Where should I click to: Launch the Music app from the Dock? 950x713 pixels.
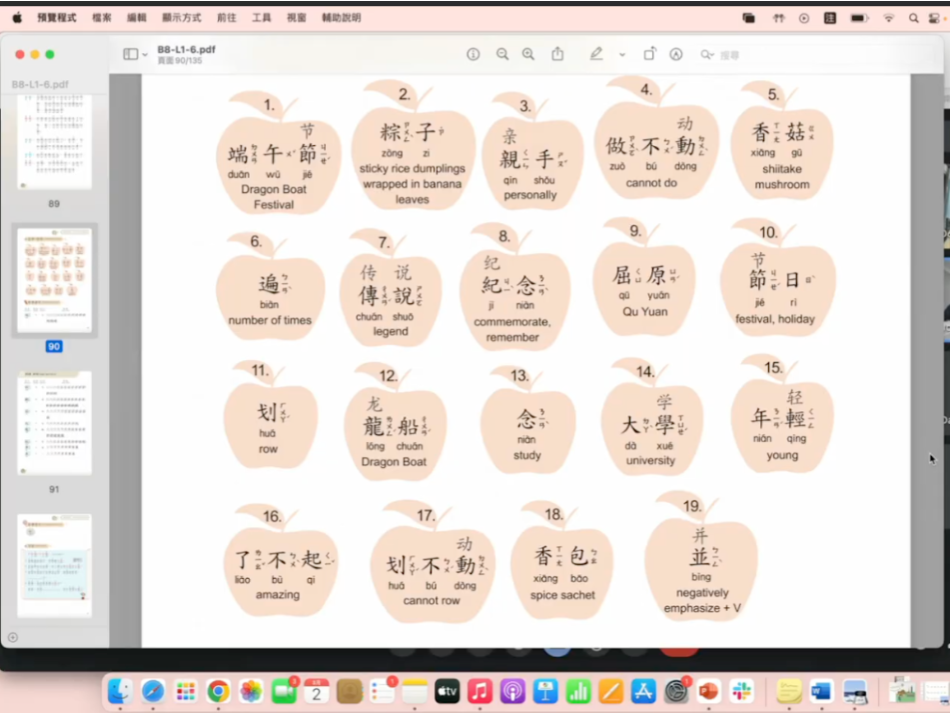click(x=480, y=691)
